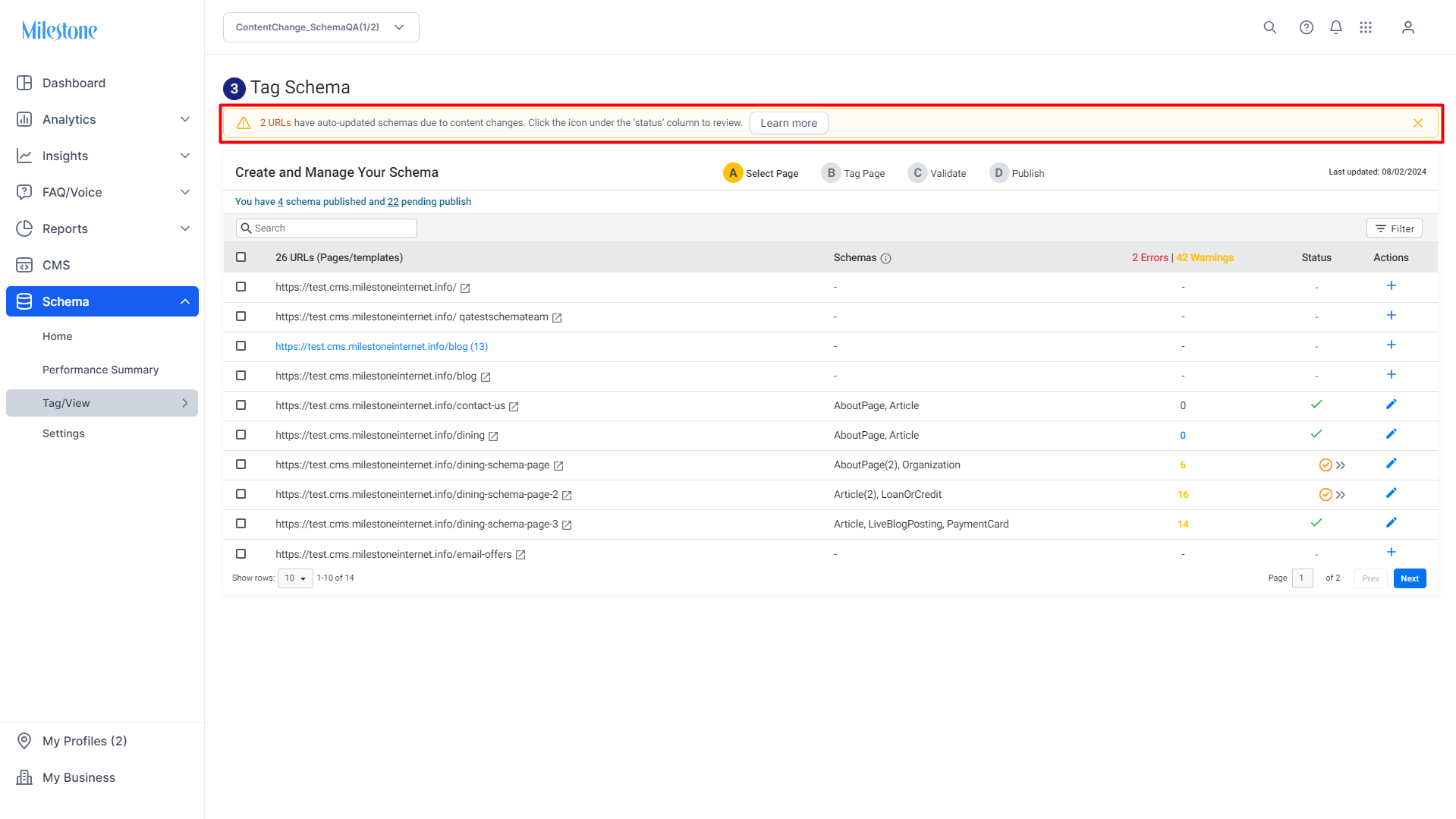Check the contact-us row

pos(241,405)
